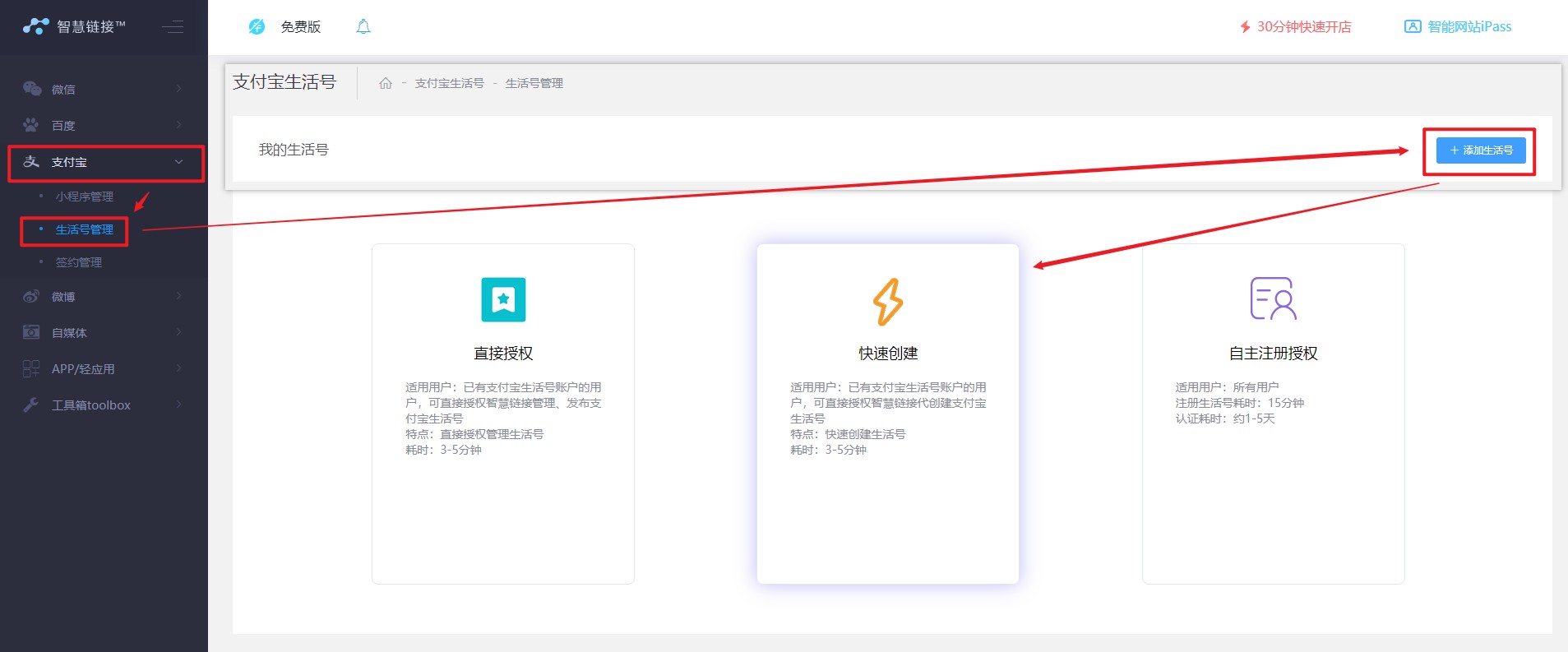Collapse sidebar with the hamburger menu icon
The image size is (1568, 652).
click(173, 26)
